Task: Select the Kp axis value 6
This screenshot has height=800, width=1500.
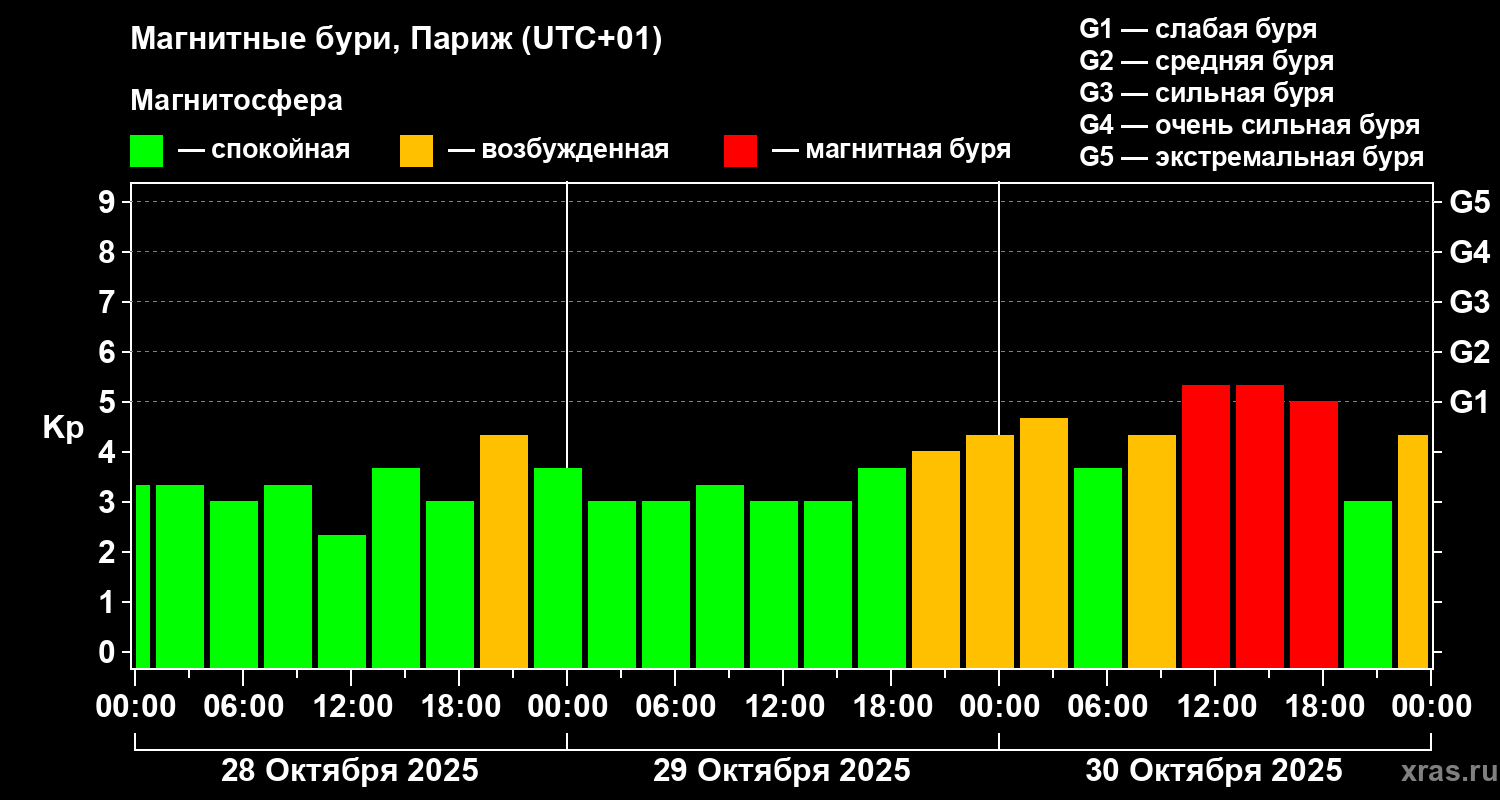Action: [x=109, y=352]
